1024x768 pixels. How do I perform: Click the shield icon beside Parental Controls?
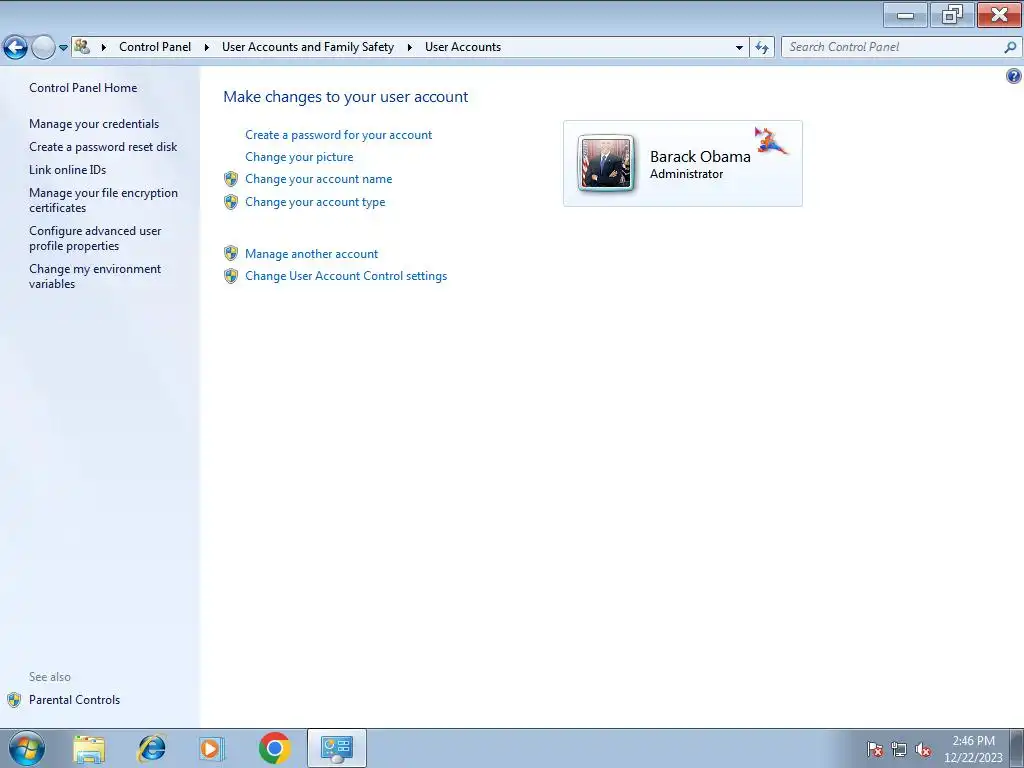click(14, 700)
